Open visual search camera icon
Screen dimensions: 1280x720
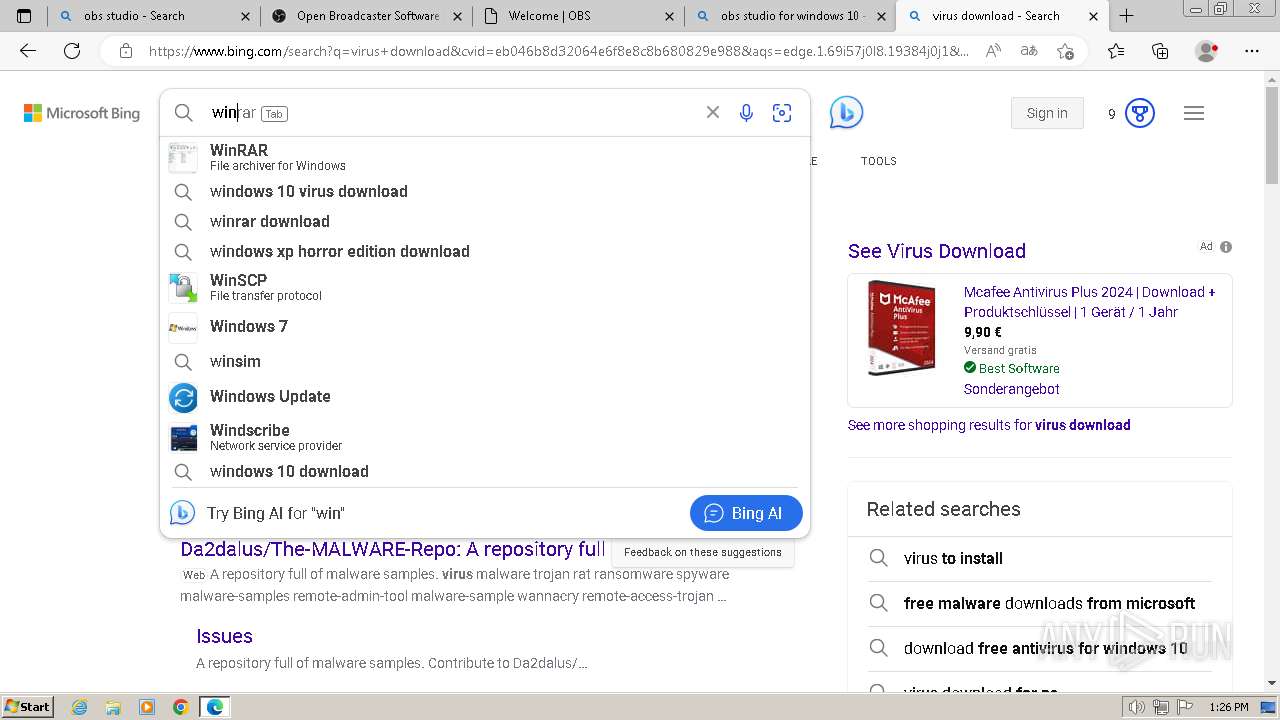tap(782, 113)
